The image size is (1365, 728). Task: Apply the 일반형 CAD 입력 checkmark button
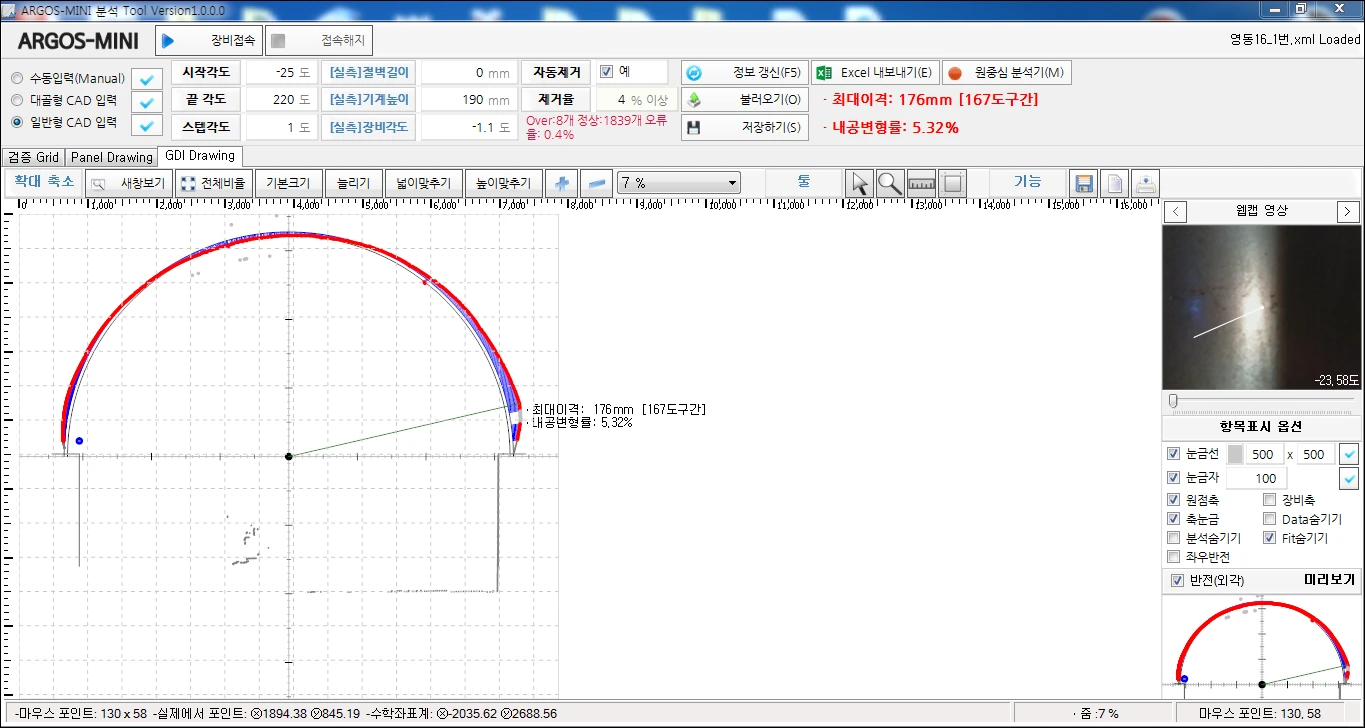pyautogui.click(x=148, y=125)
